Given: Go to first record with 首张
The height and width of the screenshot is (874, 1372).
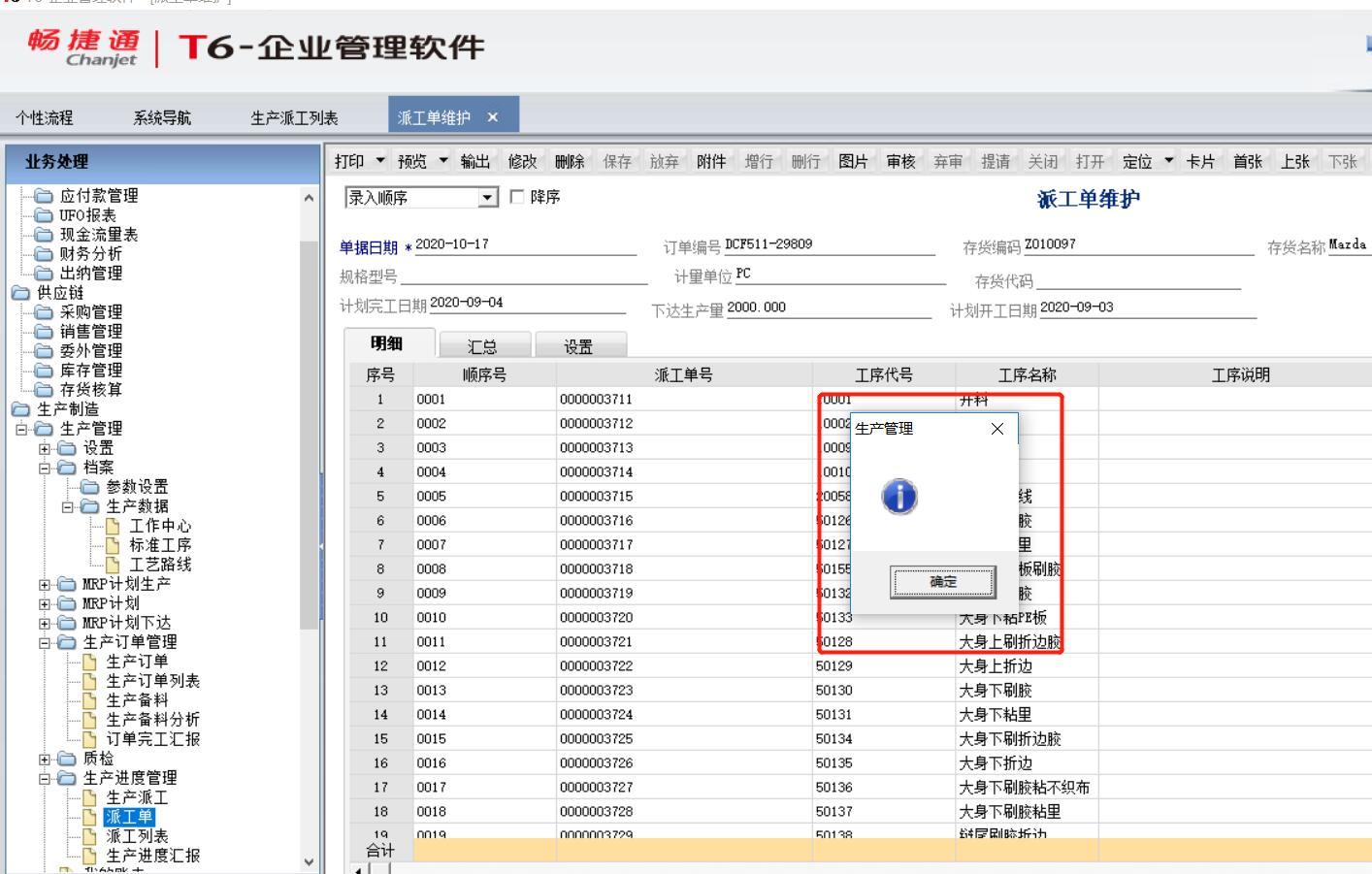Looking at the screenshot, I should (x=1248, y=161).
